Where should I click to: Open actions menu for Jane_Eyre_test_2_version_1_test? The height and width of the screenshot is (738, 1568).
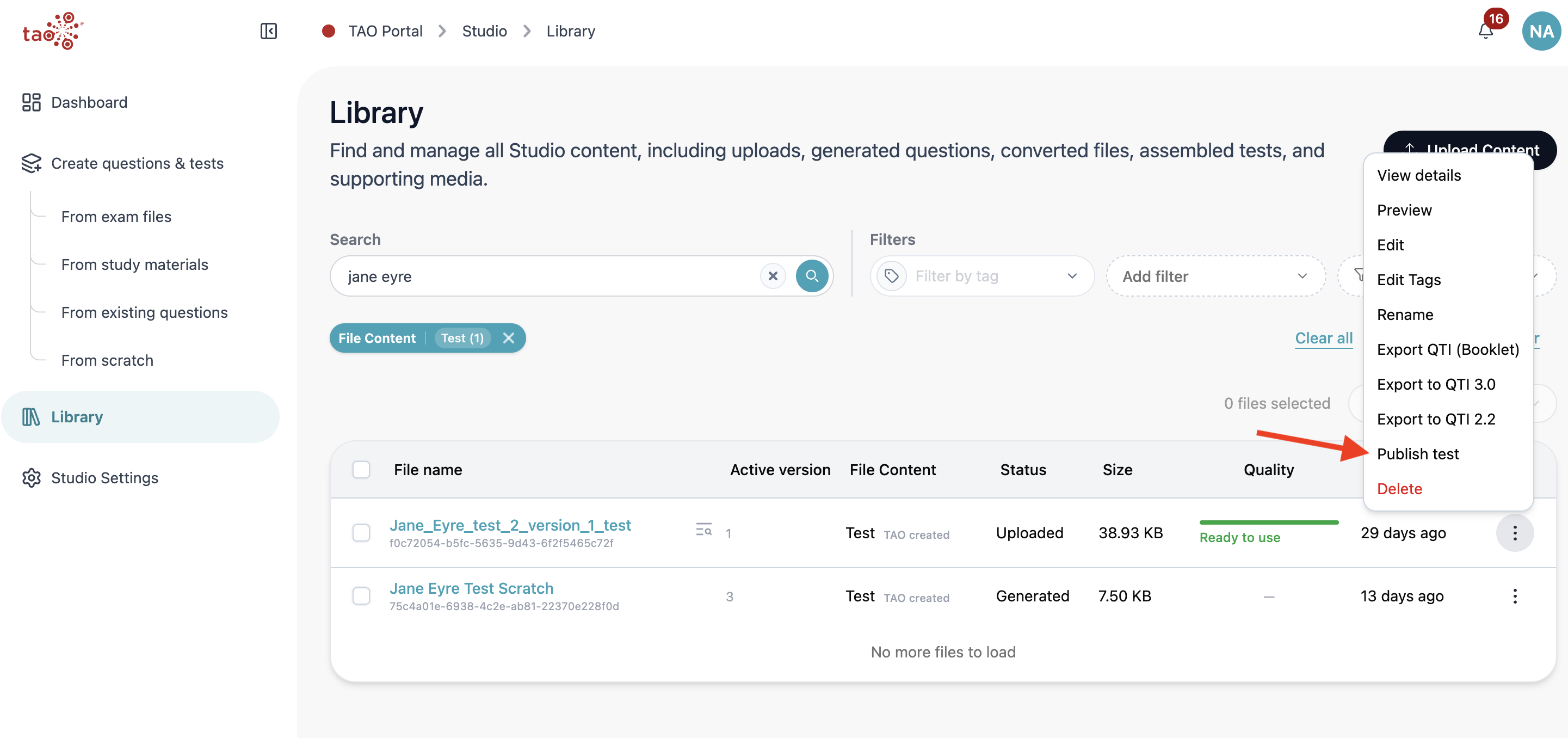pyautogui.click(x=1515, y=533)
